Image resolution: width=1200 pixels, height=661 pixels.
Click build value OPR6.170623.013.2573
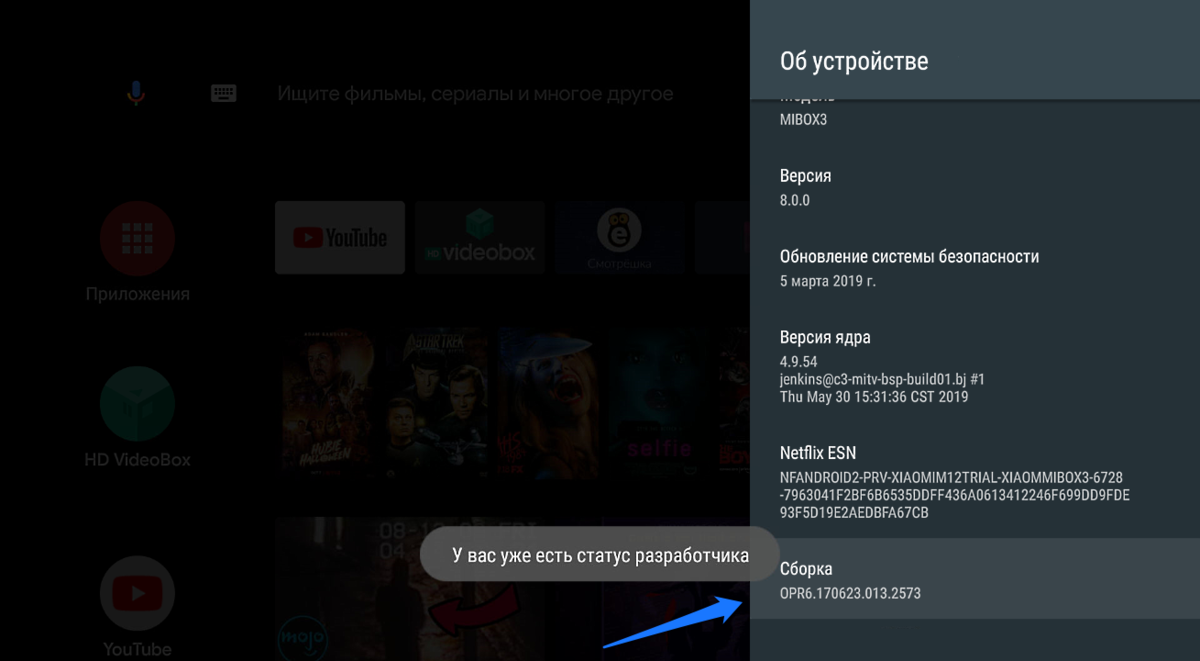[x=850, y=593]
